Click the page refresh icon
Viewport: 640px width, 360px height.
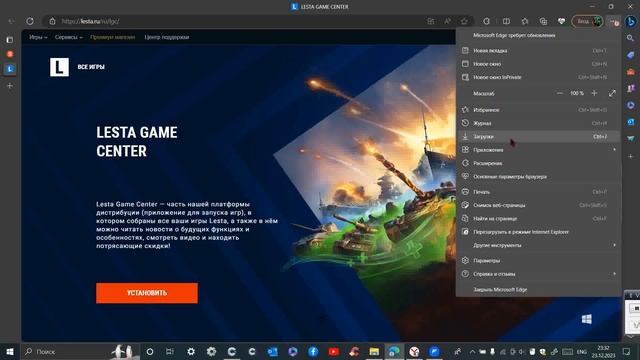click(30, 21)
